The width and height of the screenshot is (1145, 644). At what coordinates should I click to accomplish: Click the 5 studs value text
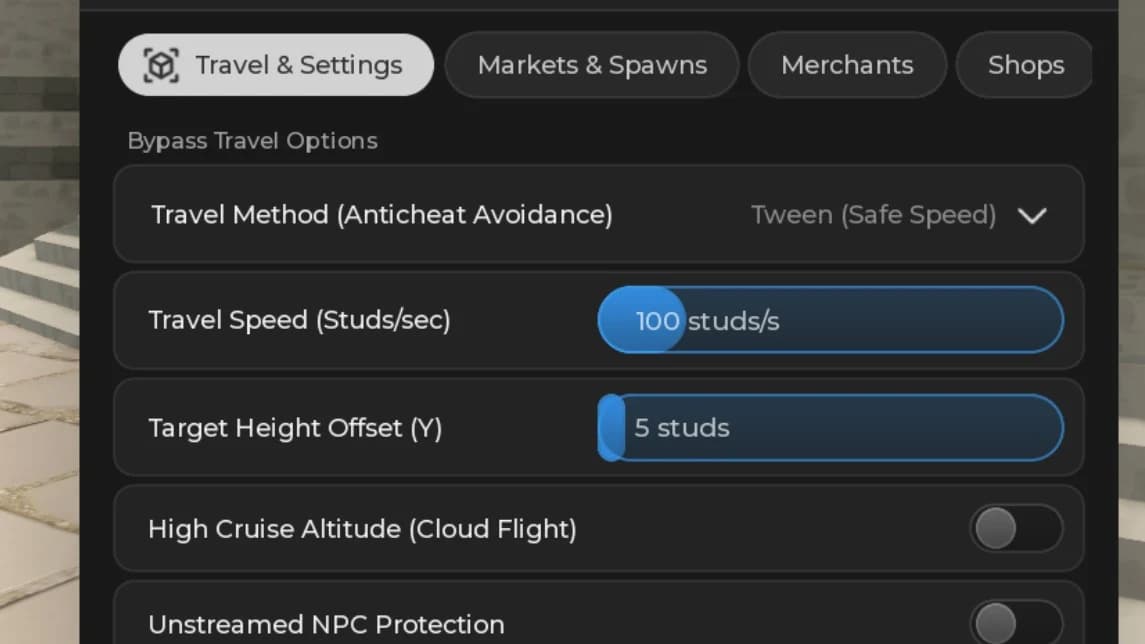(x=681, y=428)
